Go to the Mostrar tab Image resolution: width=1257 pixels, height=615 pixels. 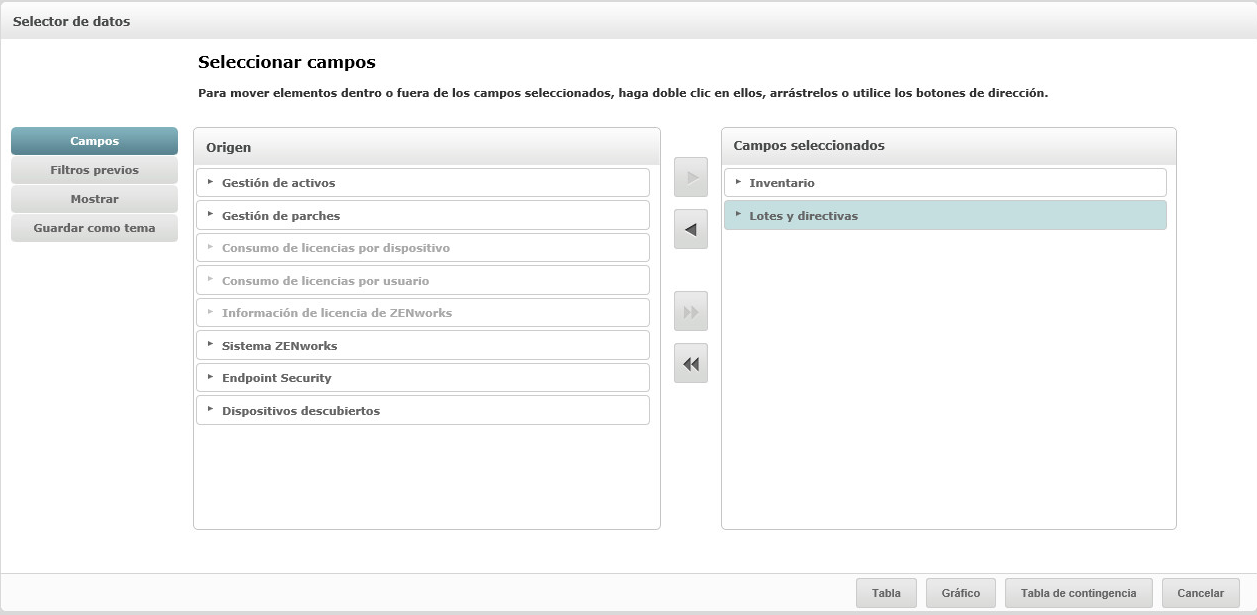(94, 199)
